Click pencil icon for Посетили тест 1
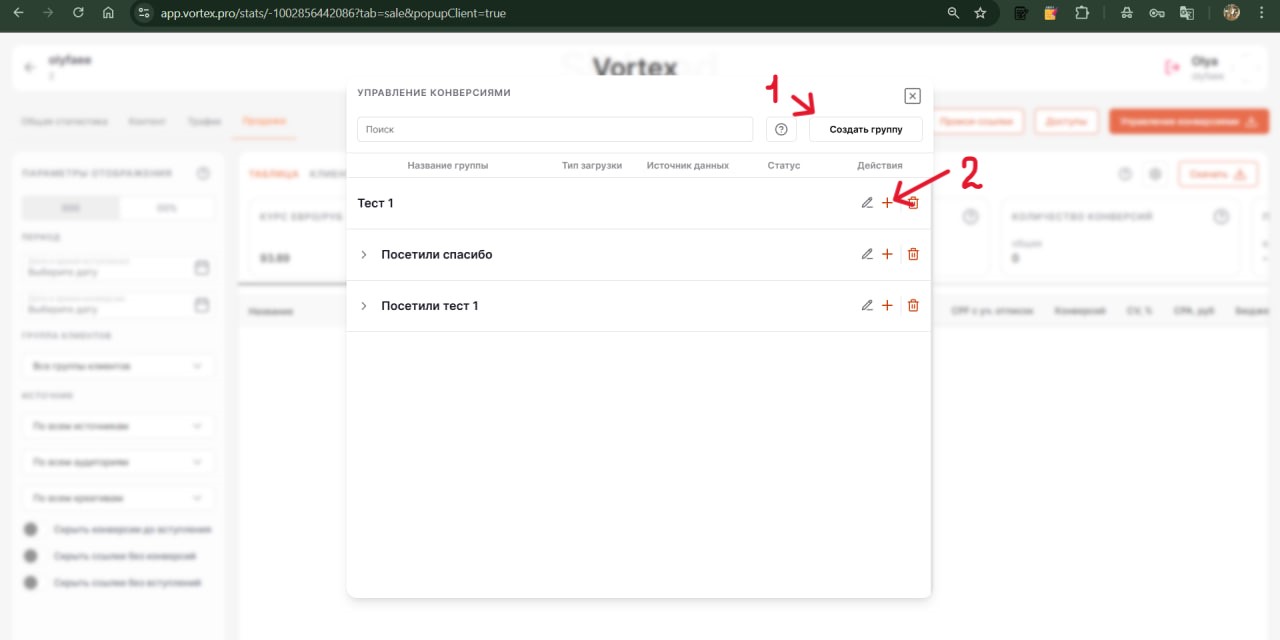Viewport: 1280px width, 640px height. [x=867, y=306]
